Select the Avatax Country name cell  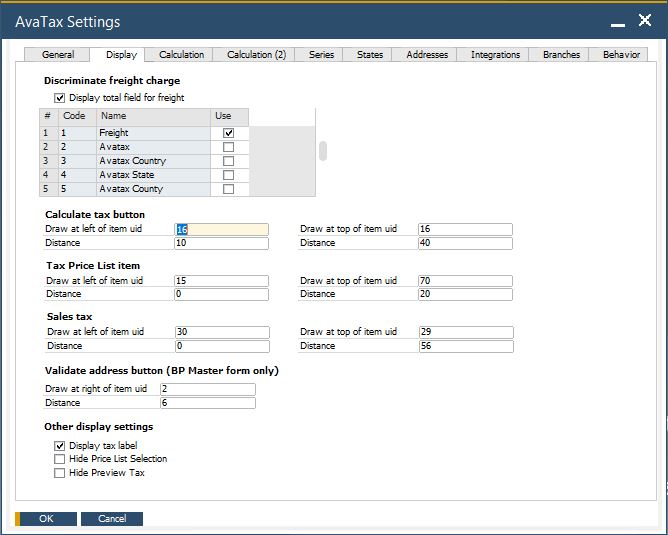(x=153, y=161)
